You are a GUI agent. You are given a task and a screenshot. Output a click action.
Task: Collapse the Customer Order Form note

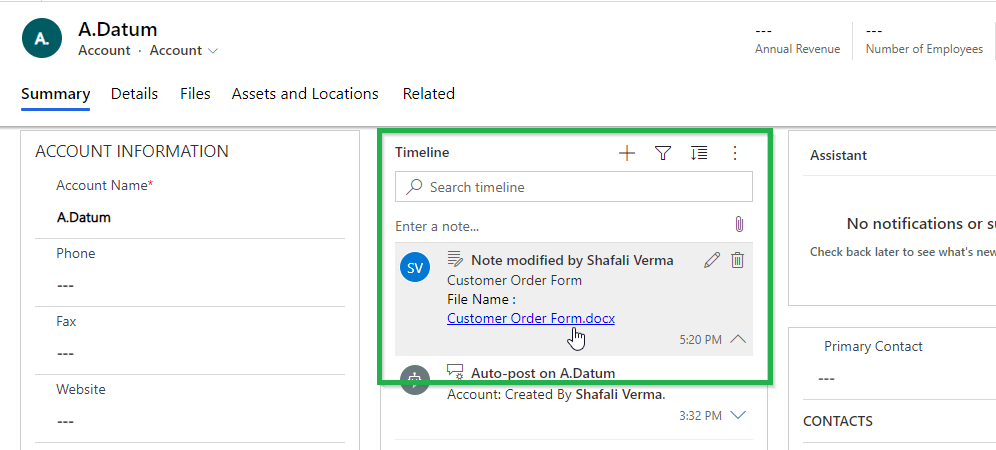point(737,339)
